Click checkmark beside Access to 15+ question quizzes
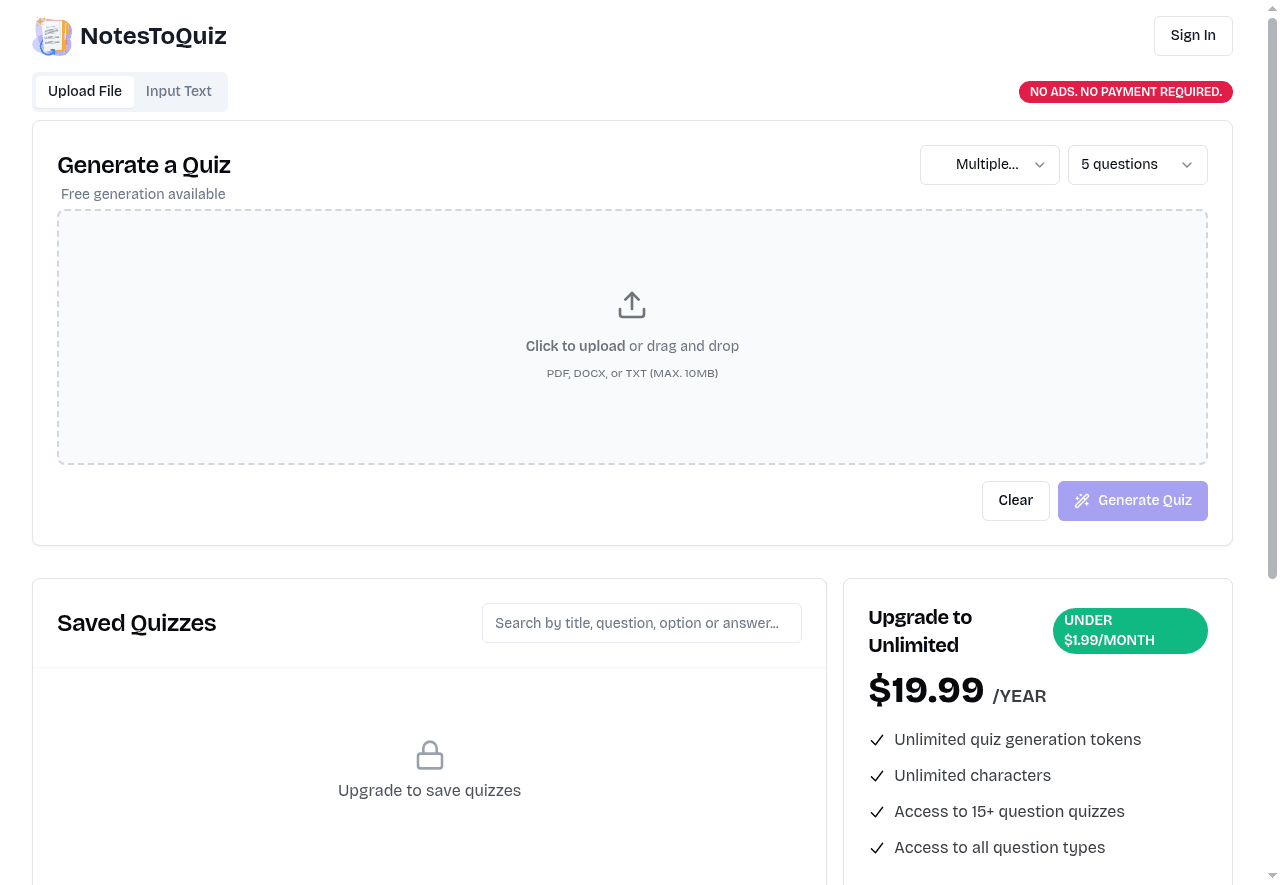The width and height of the screenshot is (1280, 885). click(x=877, y=812)
